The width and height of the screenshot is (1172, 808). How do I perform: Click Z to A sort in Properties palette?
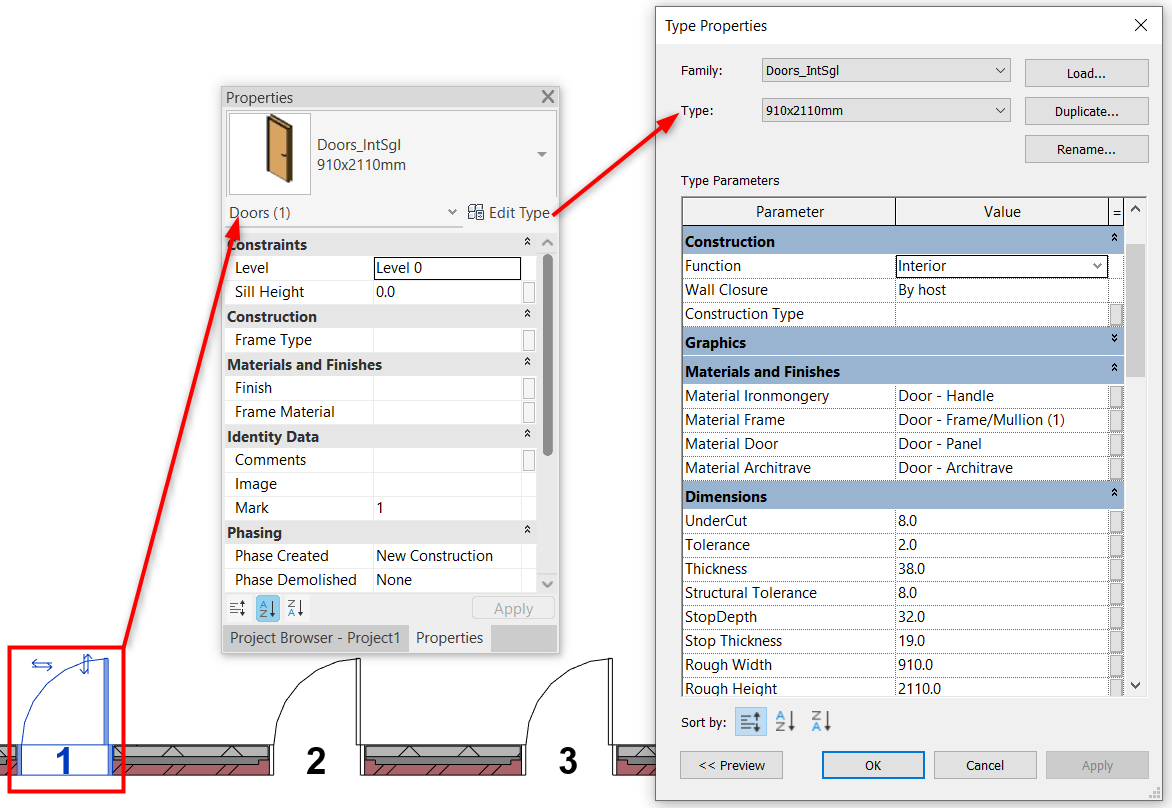[x=296, y=608]
